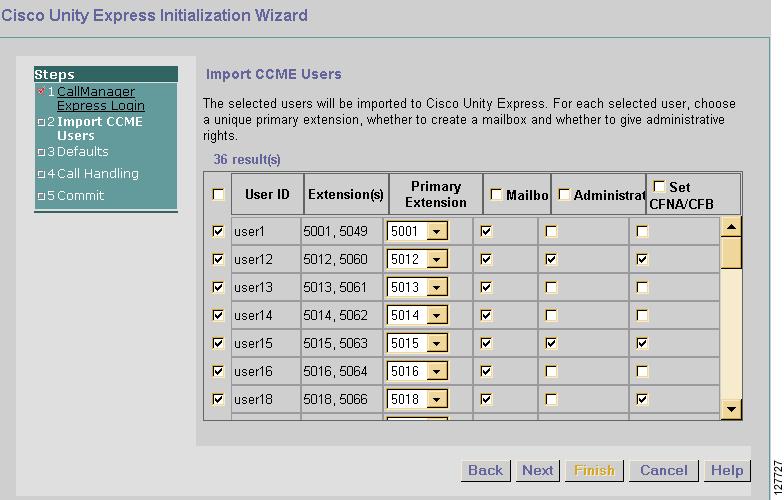
Task: Open primary extension dropdown for user15
Action: tap(417, 343)
